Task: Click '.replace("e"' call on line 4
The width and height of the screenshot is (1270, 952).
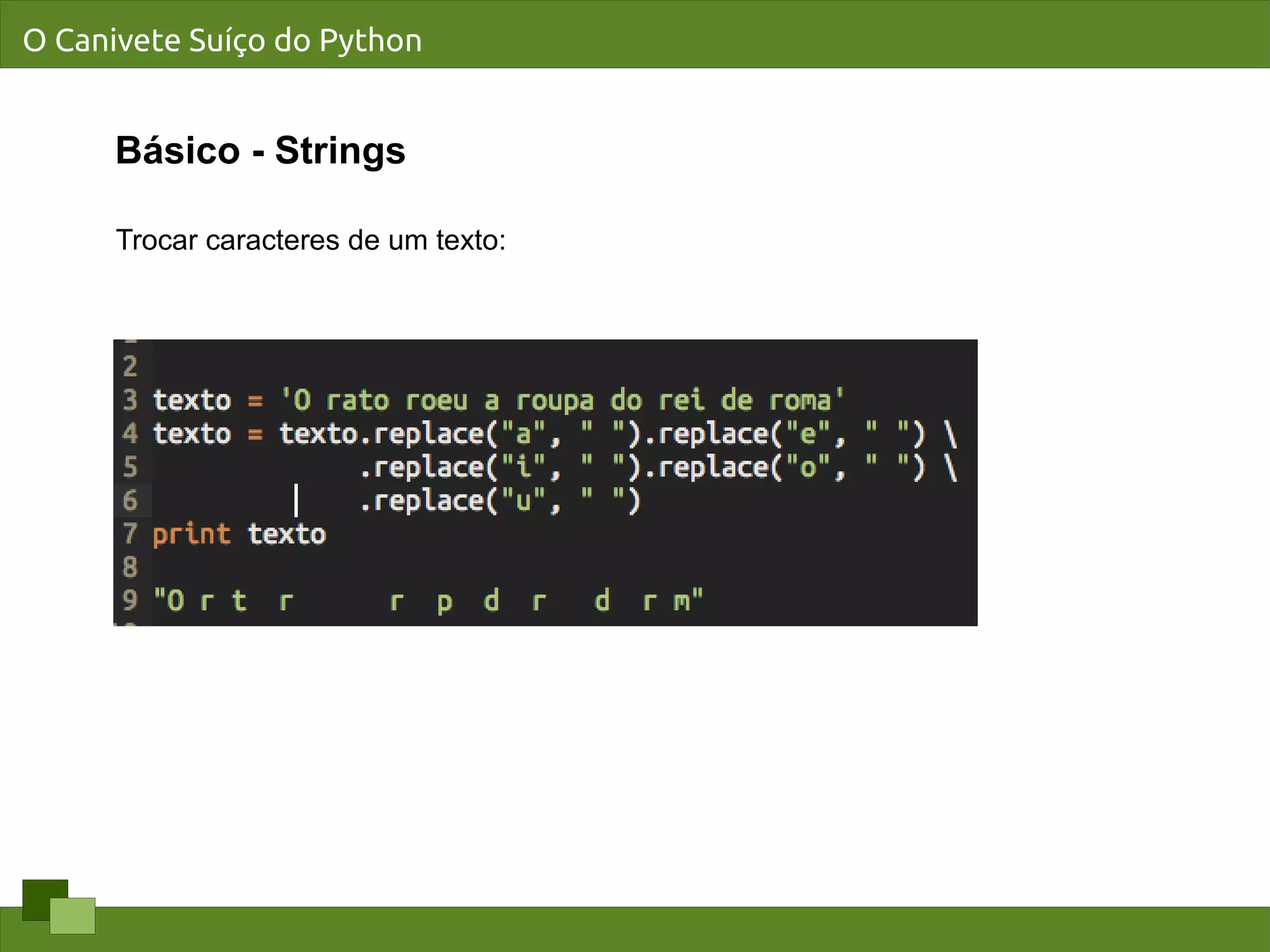Action: tap(738, 434)
